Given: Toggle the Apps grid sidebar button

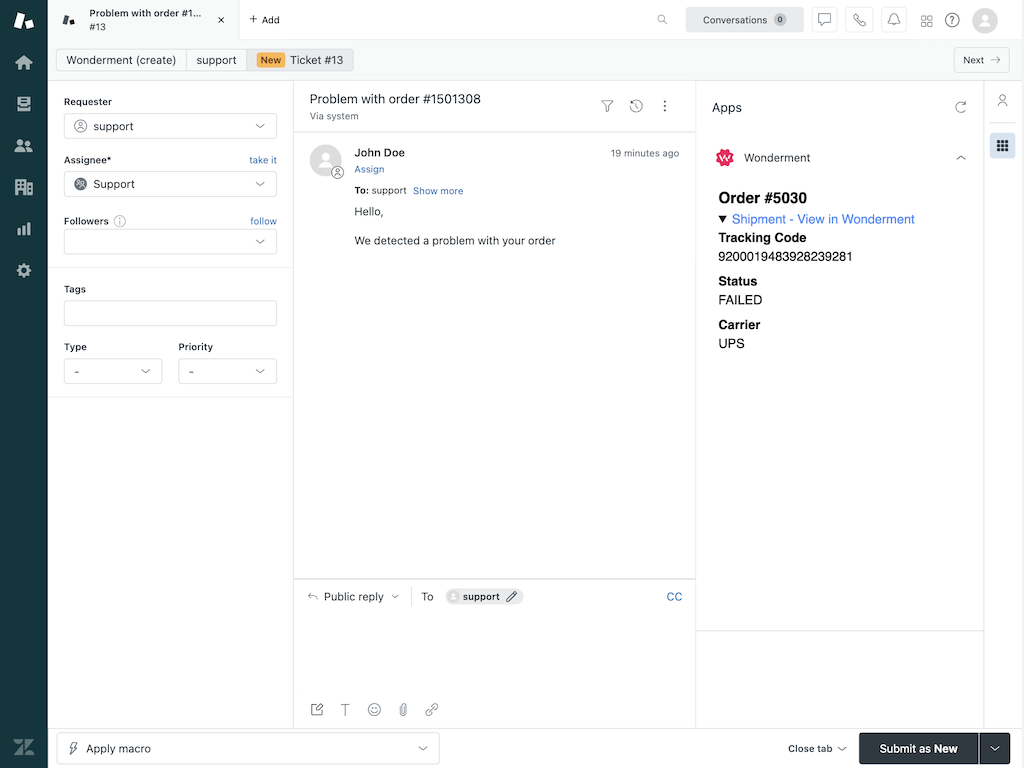Looking at the screenshot, I should click(x=1002, y=146).
